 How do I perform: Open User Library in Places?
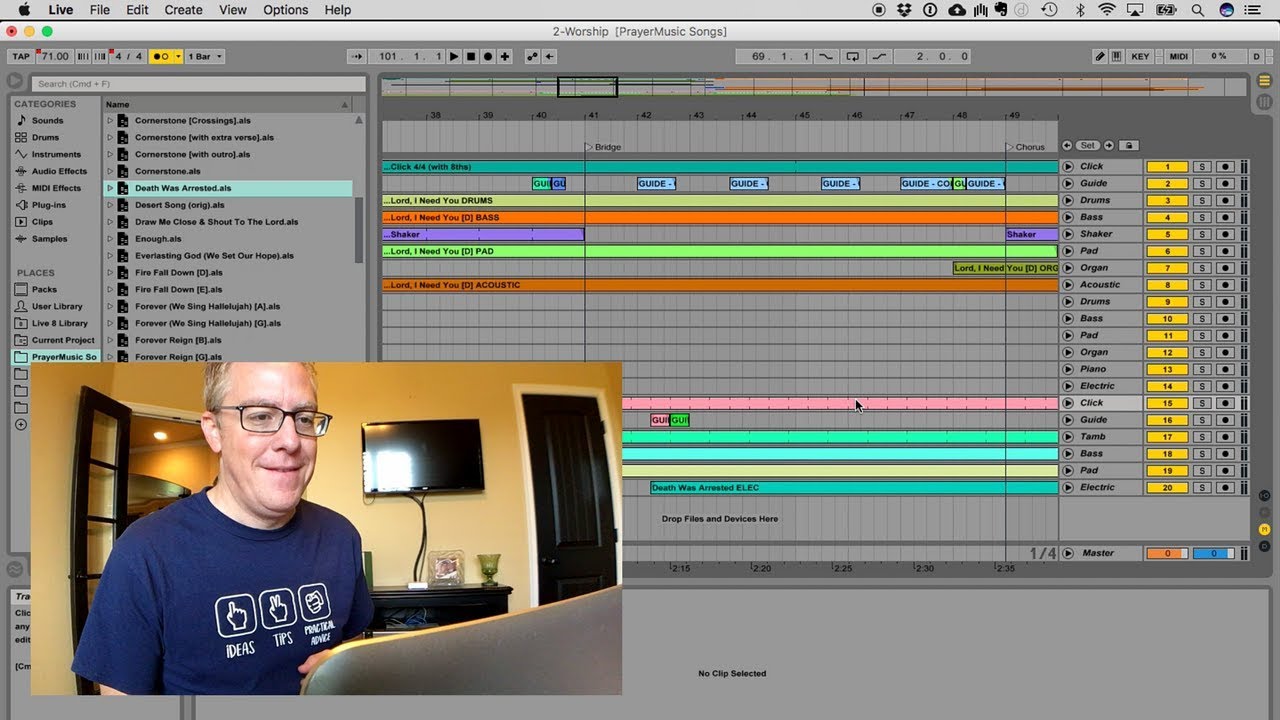point(57,306)
